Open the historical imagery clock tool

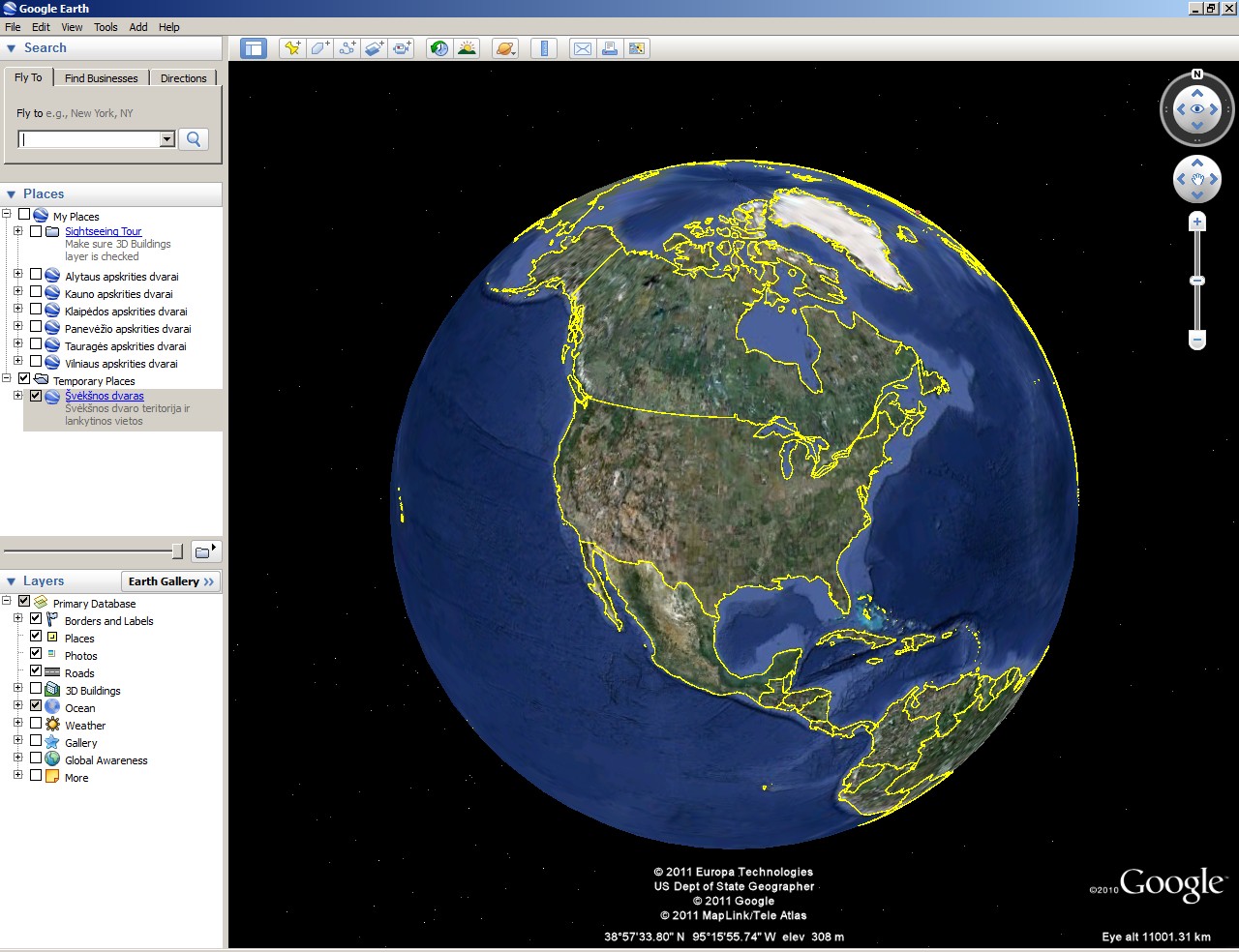439,48
